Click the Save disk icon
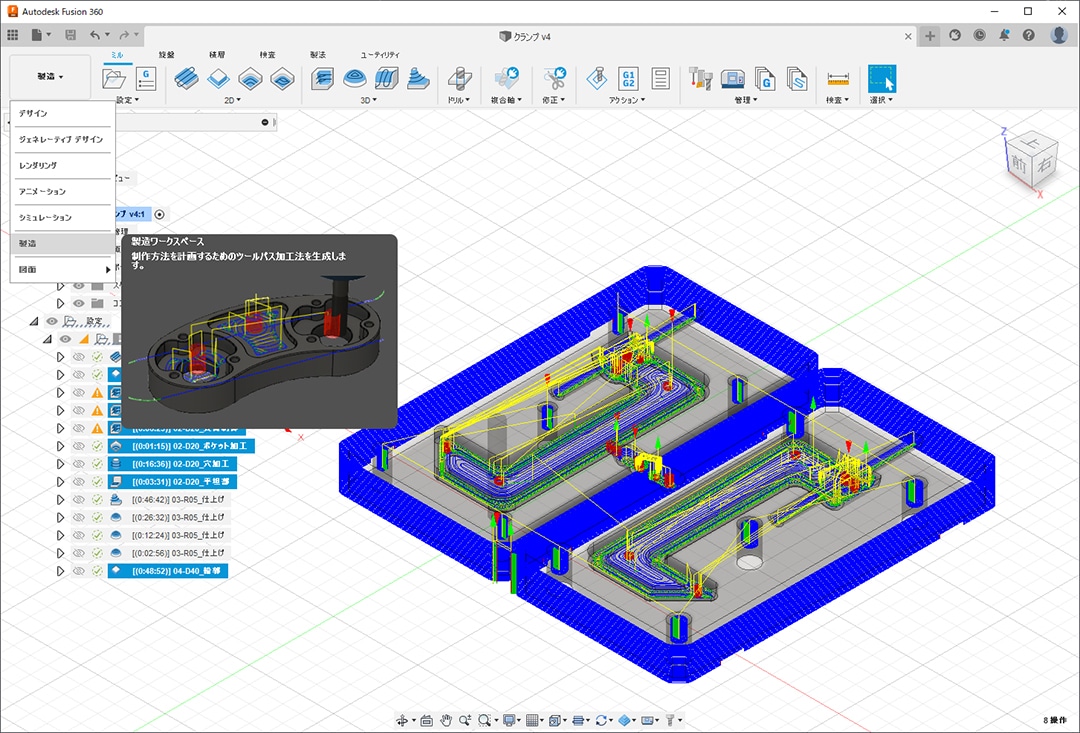The height and width of the screenshot is (733, 1080). (70, 35)
